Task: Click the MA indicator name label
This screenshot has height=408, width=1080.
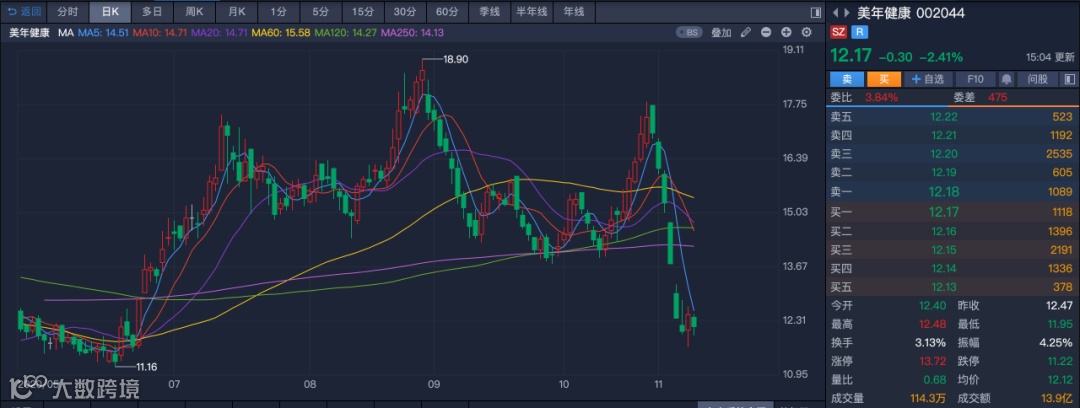Action: pyautogui.click(x=65, y=32)
